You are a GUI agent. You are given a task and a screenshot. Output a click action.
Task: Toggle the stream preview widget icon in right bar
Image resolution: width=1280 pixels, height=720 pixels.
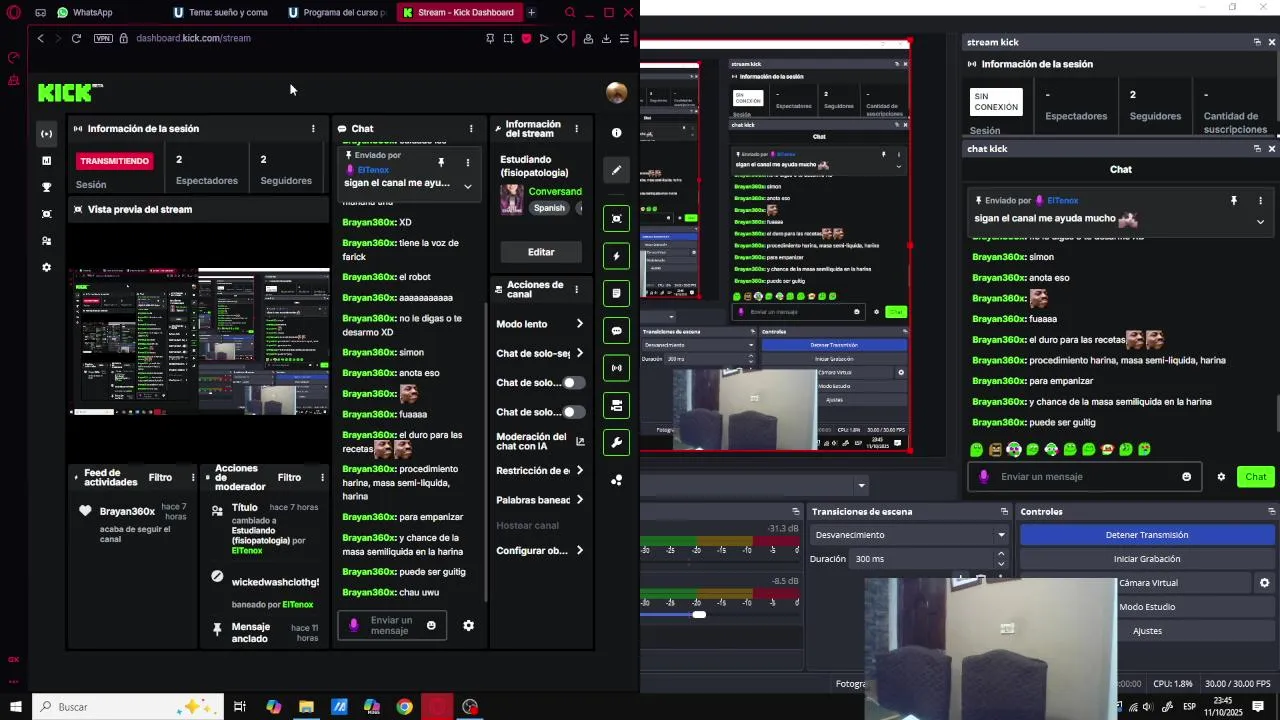[x=616, y=219]
